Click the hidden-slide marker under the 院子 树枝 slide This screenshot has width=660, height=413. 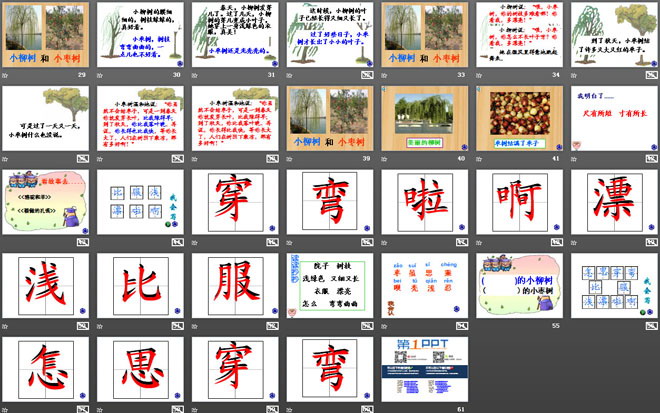click(x=367, y=326)
